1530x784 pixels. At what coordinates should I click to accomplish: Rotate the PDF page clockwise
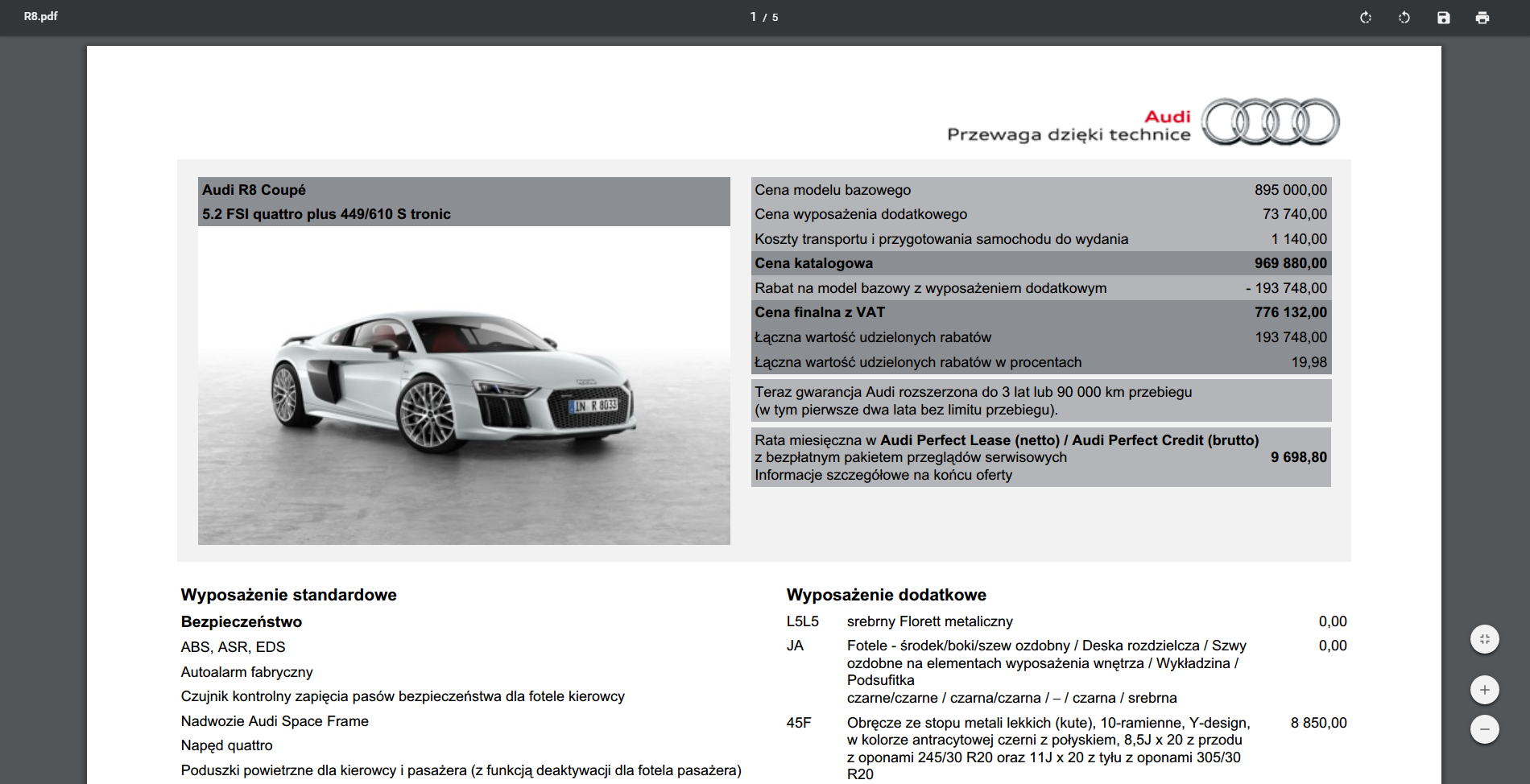tap(1365, 18)
